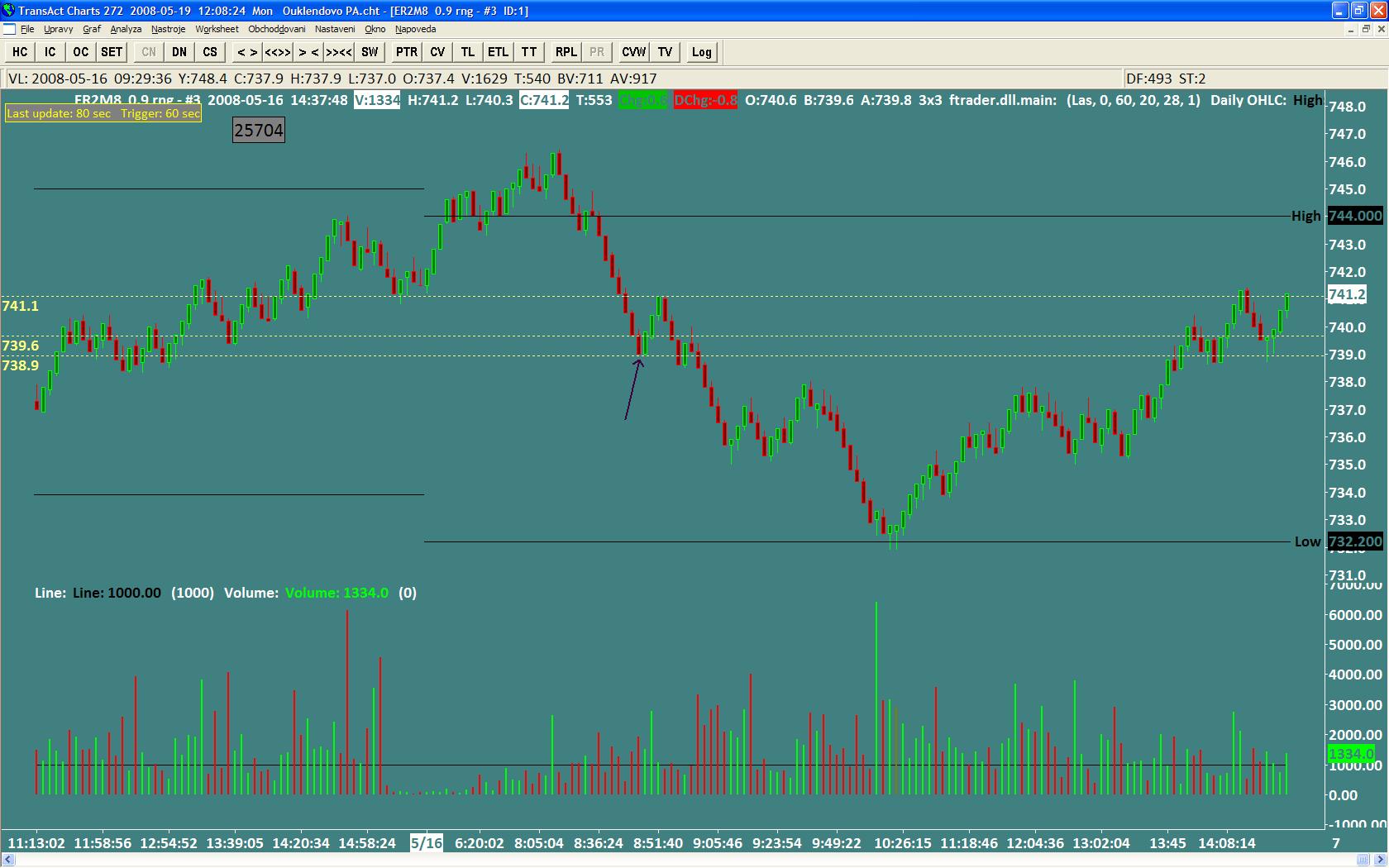Open the Graf menu
This screenshot has width=1389, height=868.
click(92, 29)
